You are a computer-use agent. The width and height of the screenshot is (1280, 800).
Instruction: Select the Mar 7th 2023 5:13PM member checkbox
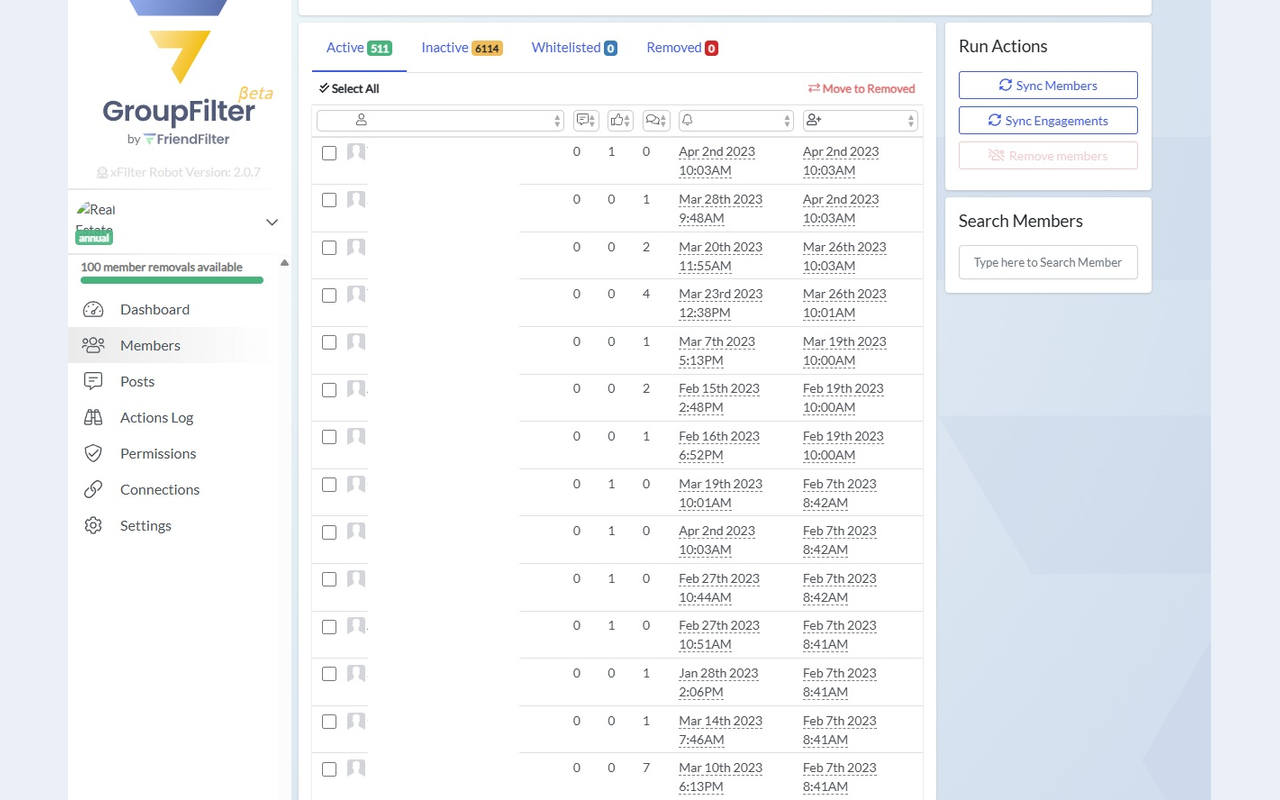pos(329,342)
